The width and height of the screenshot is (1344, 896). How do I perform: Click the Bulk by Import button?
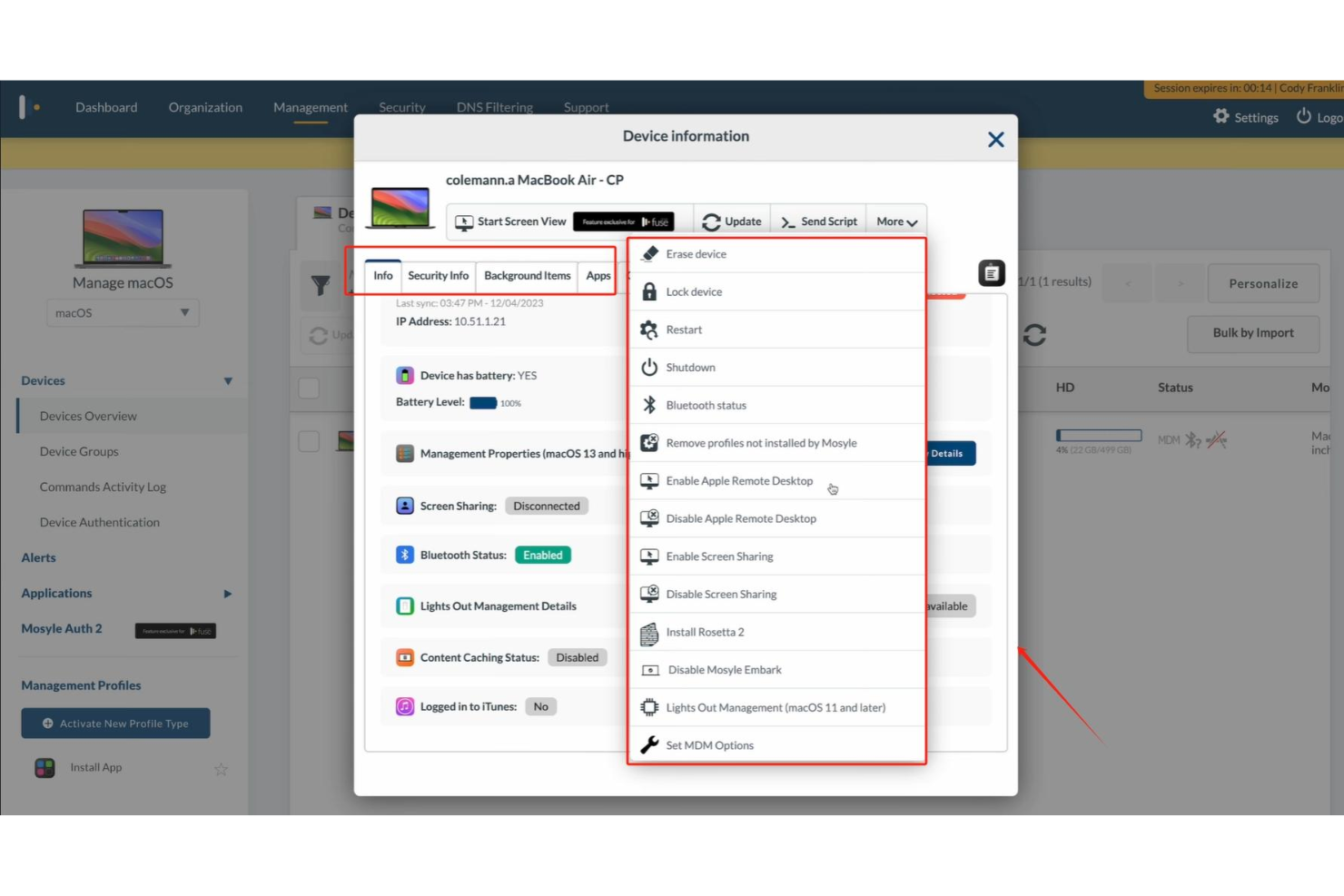click(1253, 333)
